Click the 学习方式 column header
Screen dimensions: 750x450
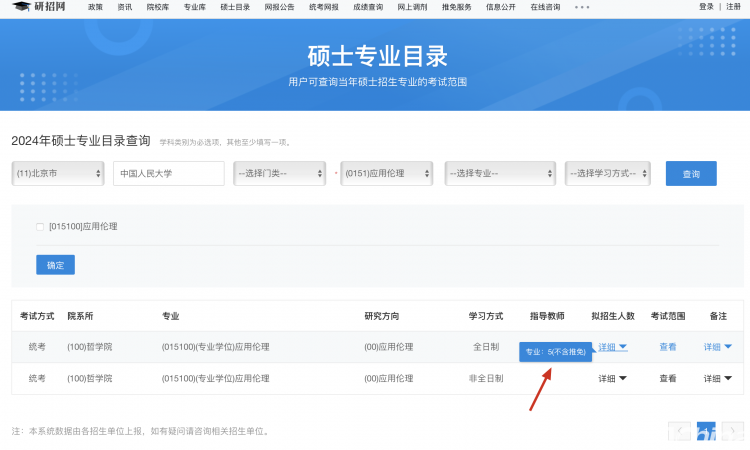coord(486,316)
